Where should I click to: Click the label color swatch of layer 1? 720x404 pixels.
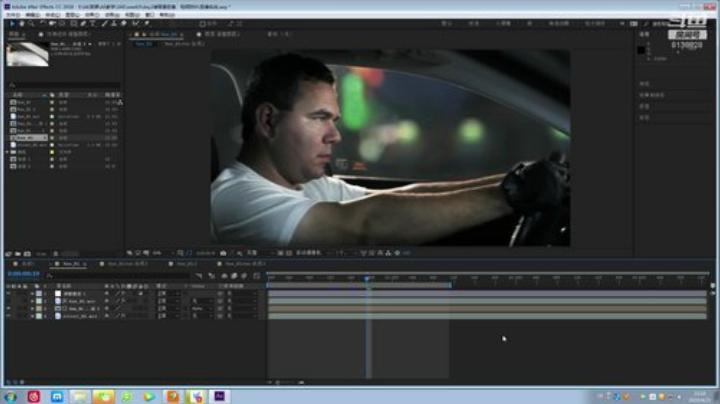coord(39,293)
